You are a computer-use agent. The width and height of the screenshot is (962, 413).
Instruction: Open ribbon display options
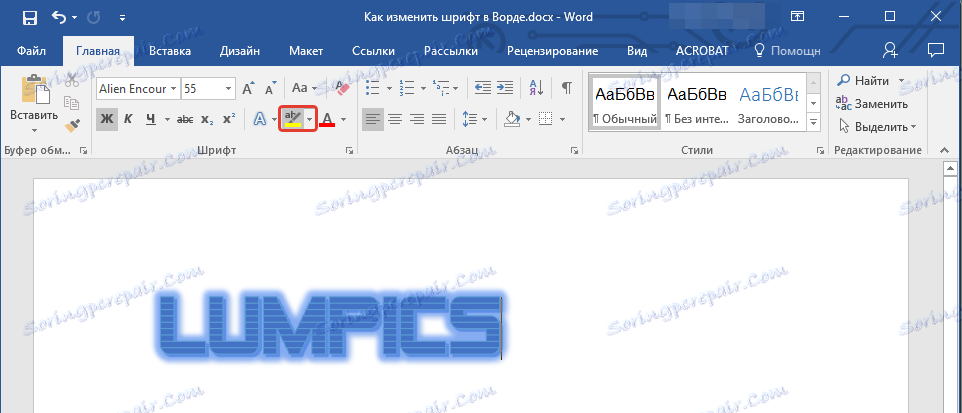click(797, 17)
